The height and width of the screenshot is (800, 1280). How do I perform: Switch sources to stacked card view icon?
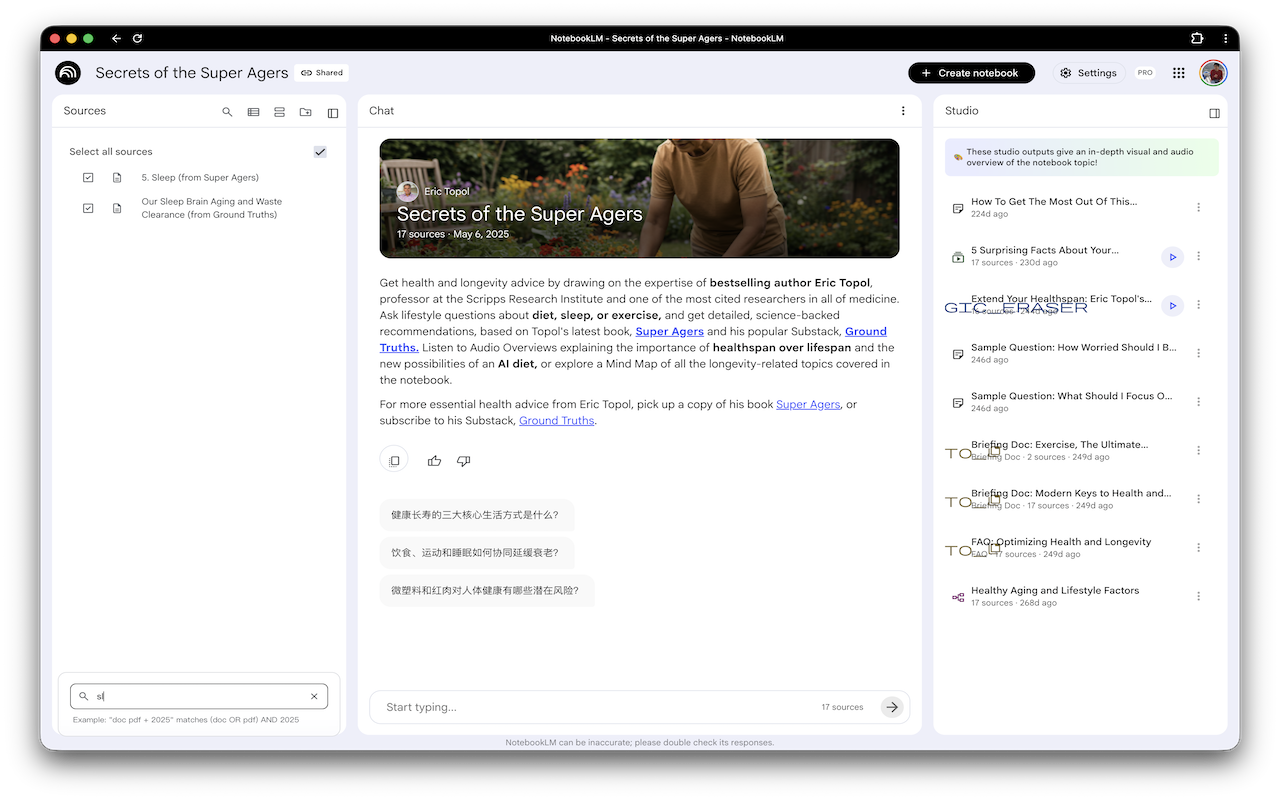pos(280,112)
